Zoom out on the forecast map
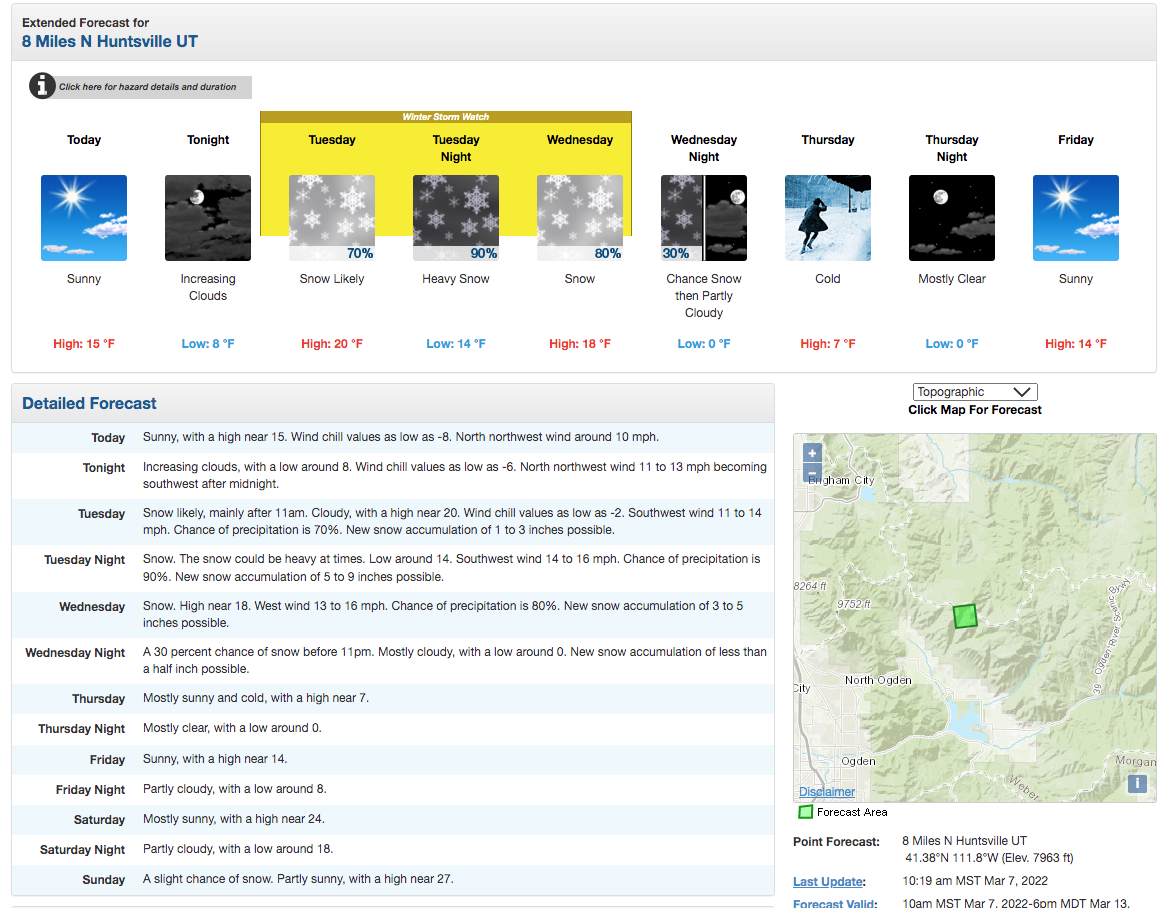Screen dimensions: 1166x908 tap(813, 471)
